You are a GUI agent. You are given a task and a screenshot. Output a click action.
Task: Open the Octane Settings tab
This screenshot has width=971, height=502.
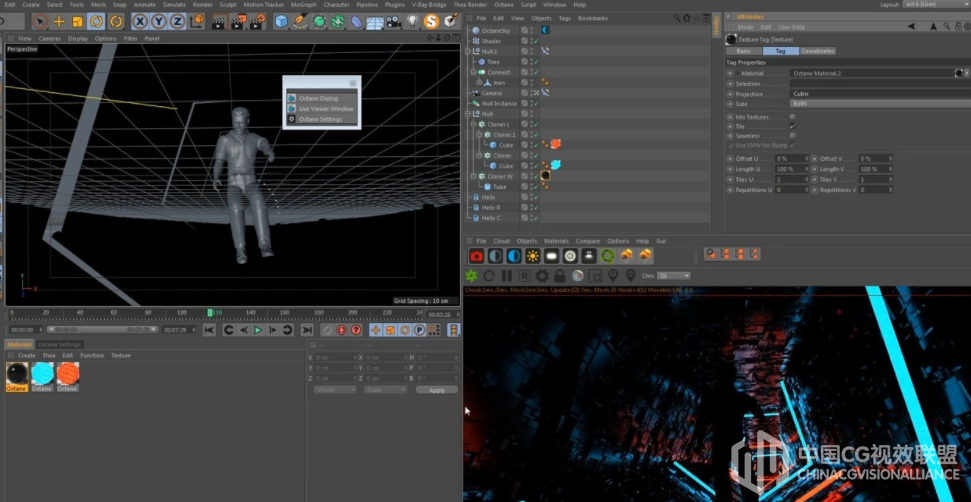(x=60, y=345)
